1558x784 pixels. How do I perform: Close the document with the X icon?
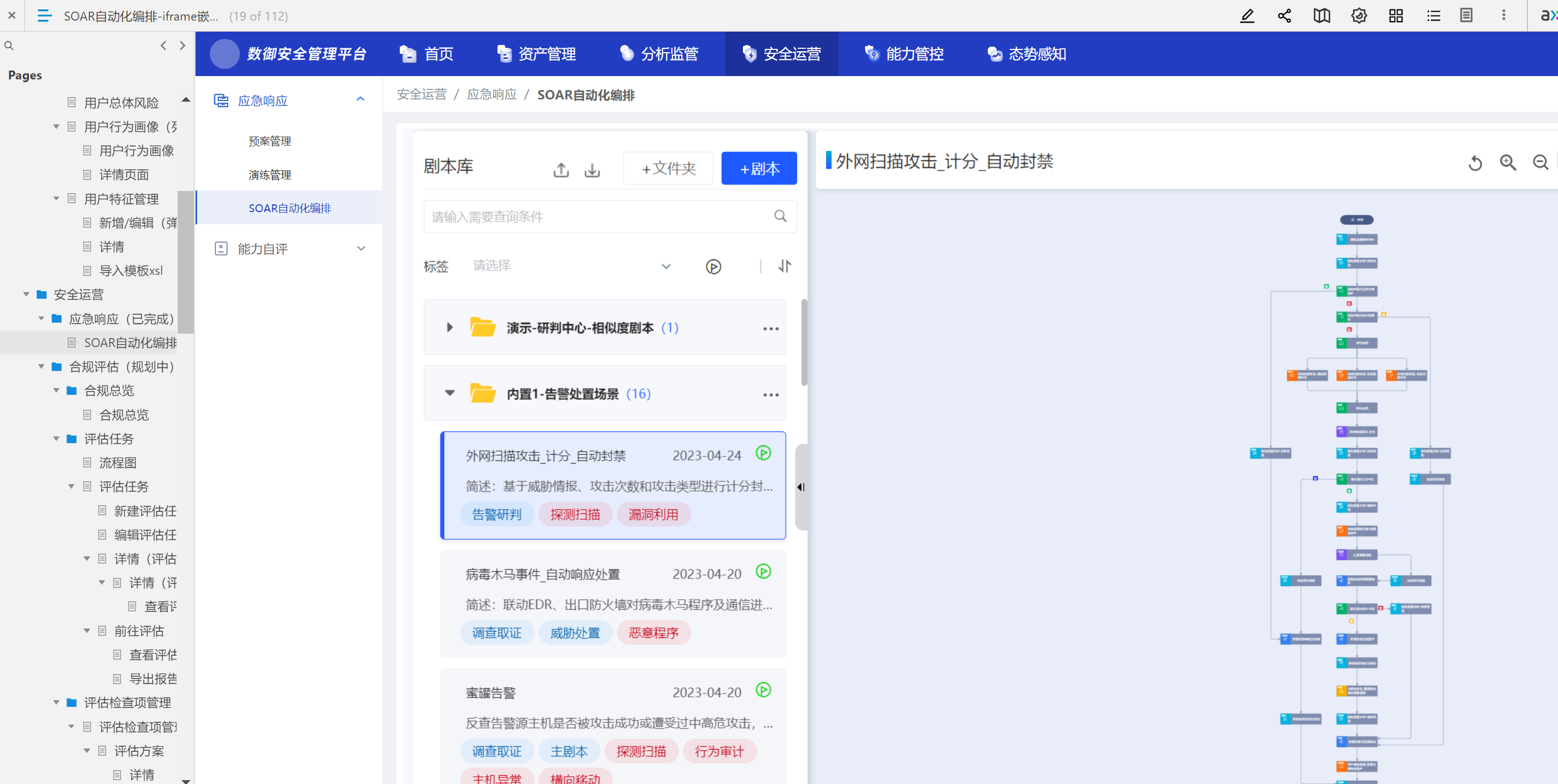pyautogui.click(x=12, y=16)
